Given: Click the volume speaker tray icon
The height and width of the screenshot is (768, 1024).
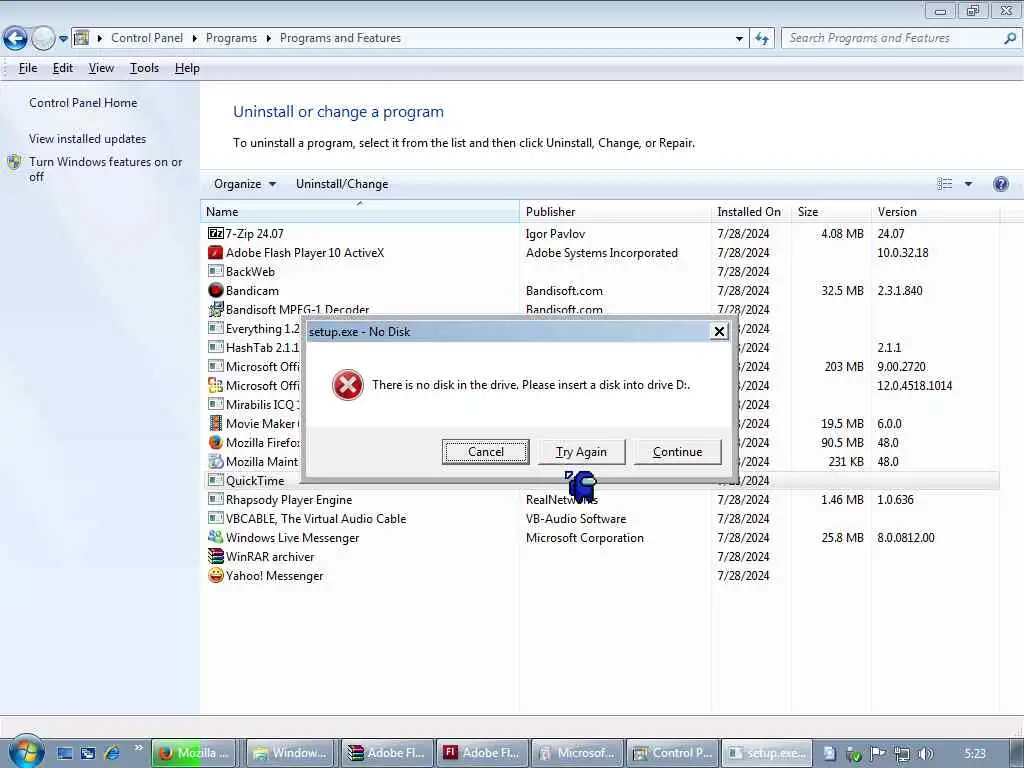Looking at the screenshot, I should tap(925, 754).
